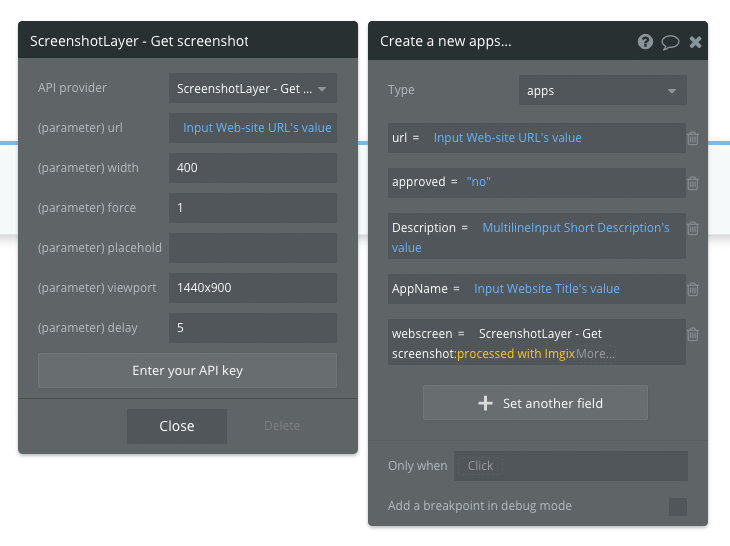Open the More... link in webscreen field
Image resolution: width=730 pixels, height=546 pixels.
click(596, 354)
